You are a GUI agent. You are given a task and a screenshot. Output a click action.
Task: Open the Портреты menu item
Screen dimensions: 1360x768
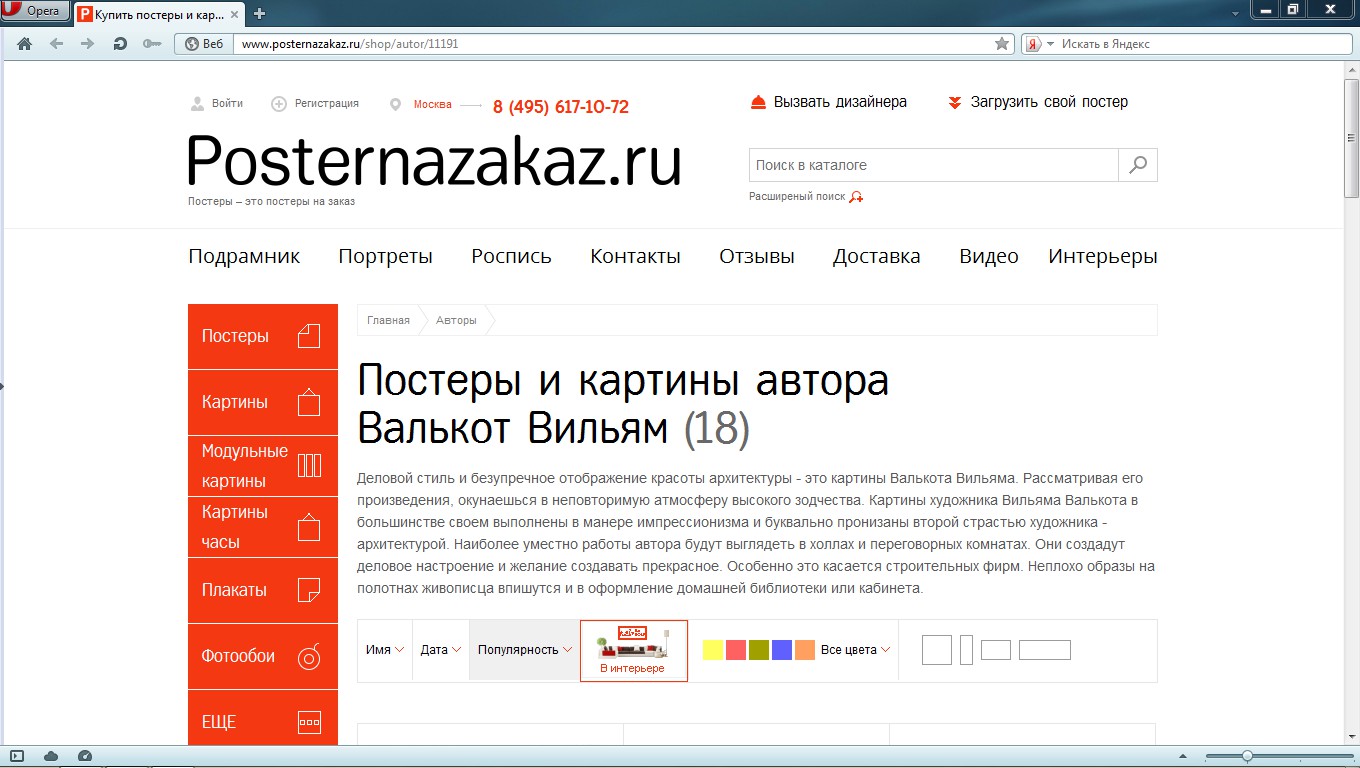click(x=385, y=256)
